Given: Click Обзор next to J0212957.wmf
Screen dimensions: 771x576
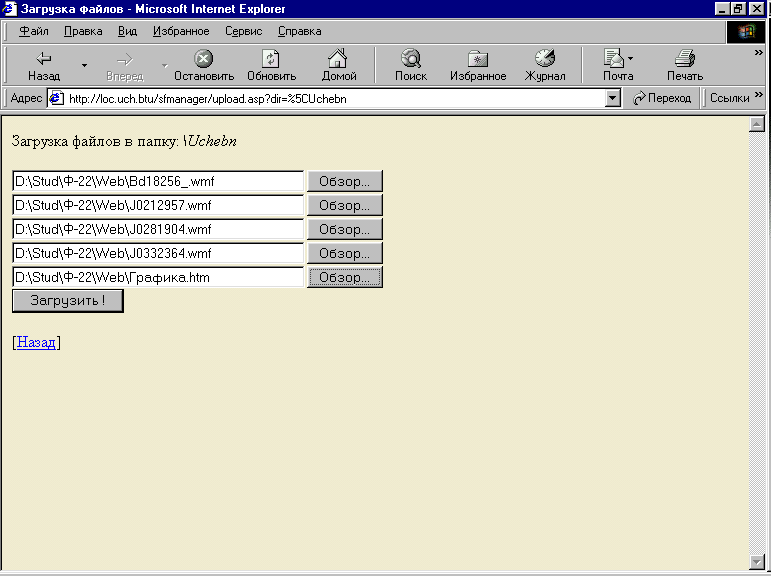Looking at the screenshot, I should (345, 205).
